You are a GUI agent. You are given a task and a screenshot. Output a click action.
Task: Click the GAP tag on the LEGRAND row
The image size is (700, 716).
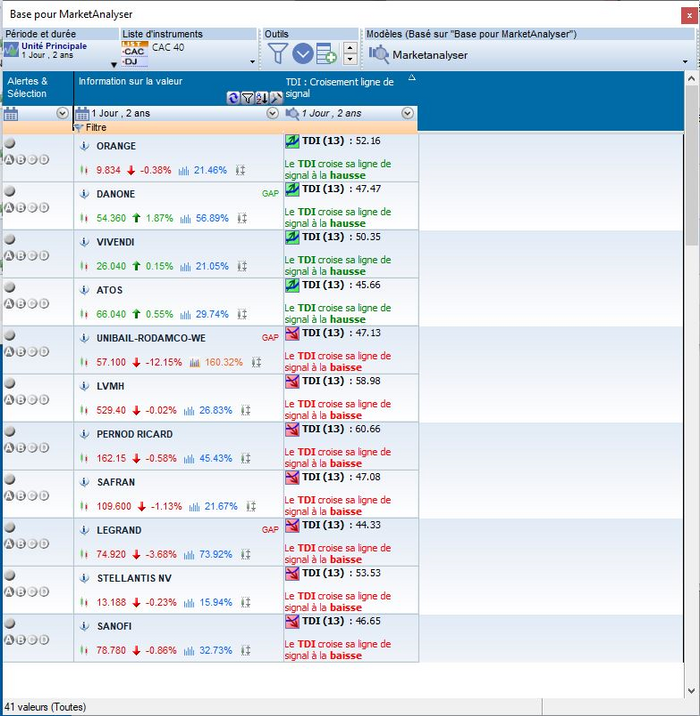coord(270,530)
